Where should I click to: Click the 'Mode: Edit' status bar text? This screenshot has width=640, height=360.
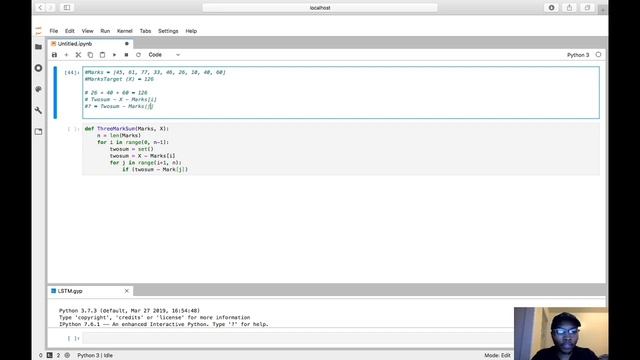coord(497,356)
